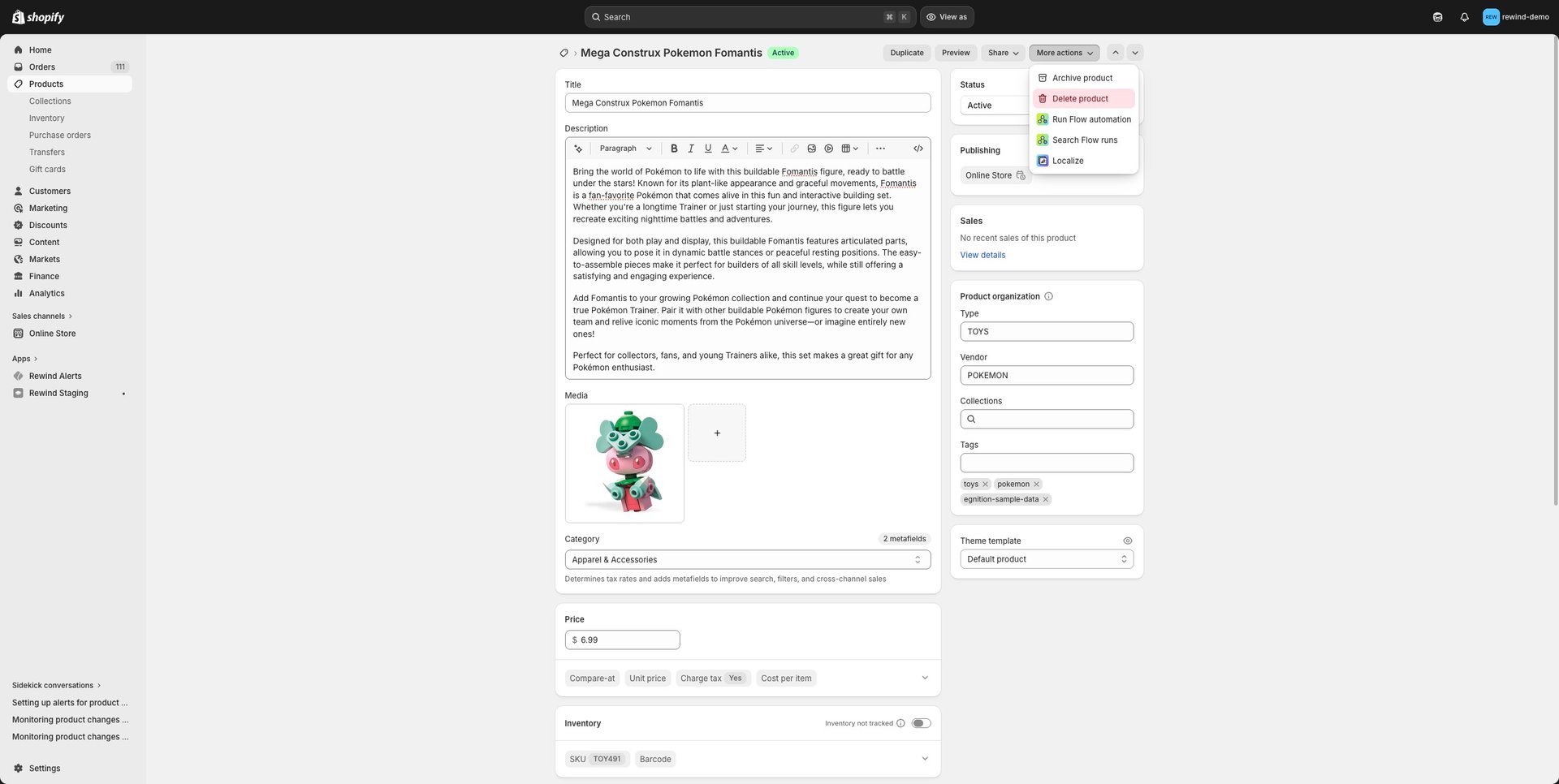Open Analytics in sidebar
The height and width of the screenshot is (784, 1559).
[70, 294]
